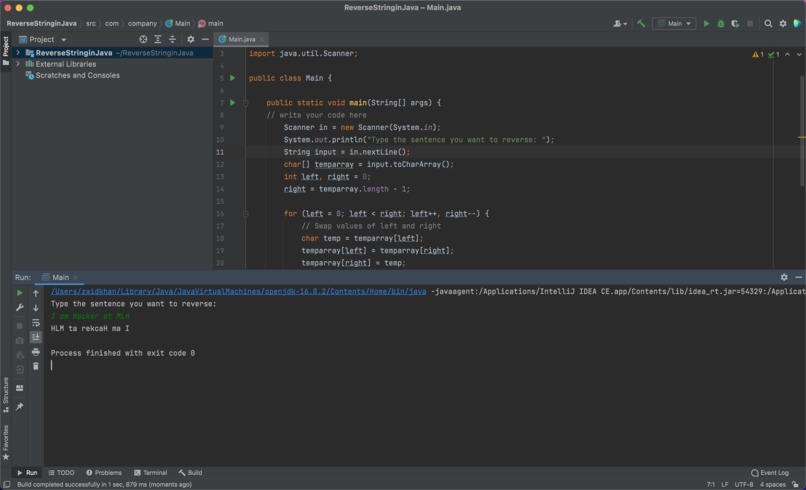806x490 pixels.
Task: Click Collapse All in Project panel
Action: (172, 39)
